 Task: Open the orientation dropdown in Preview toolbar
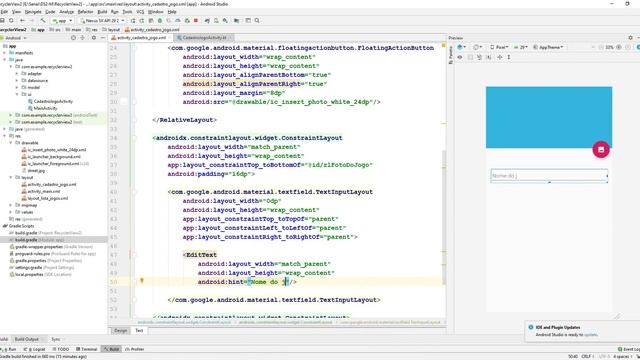click(478, 47)
